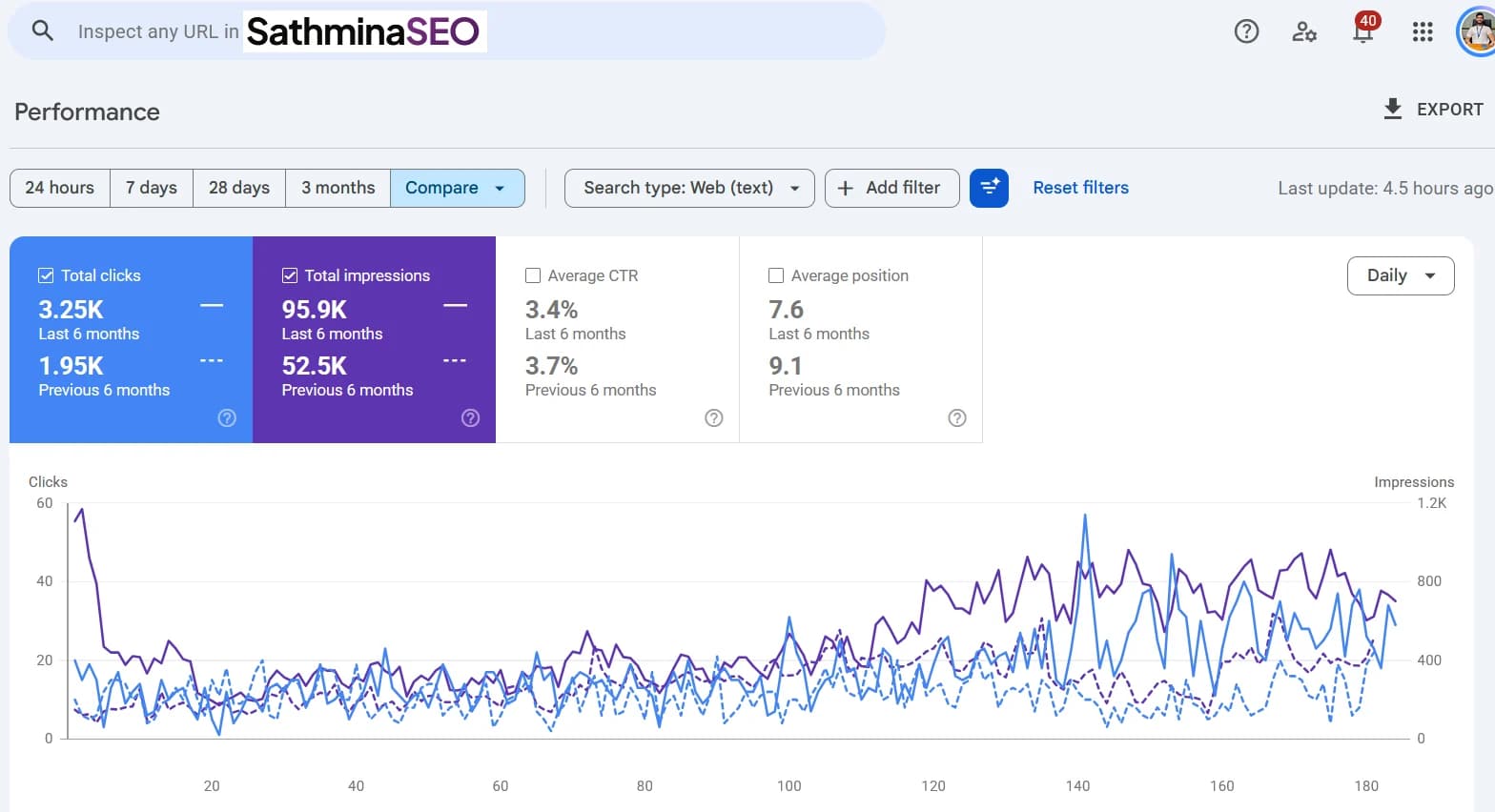Select the 3 months range tab
The image size is (1495, 812).
(x=338, y=188)
